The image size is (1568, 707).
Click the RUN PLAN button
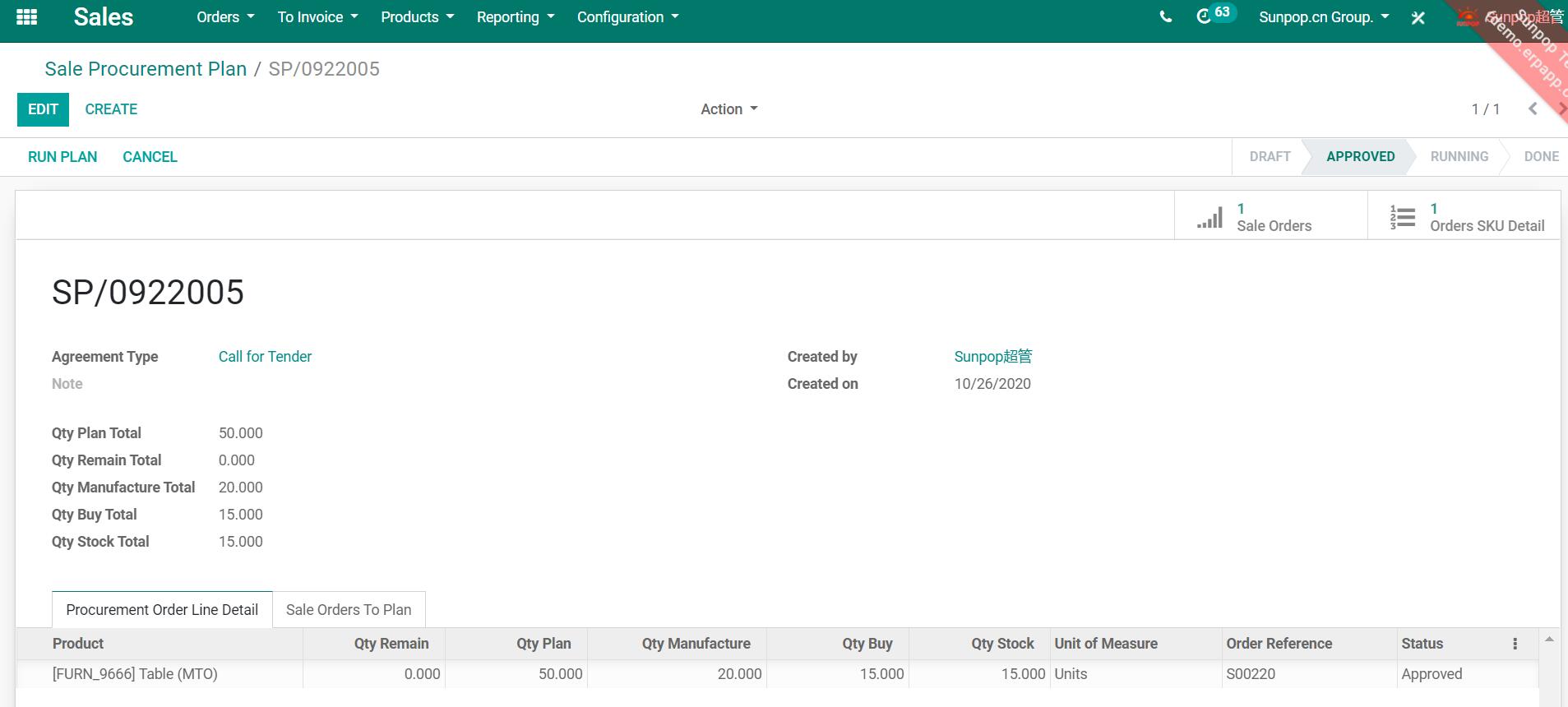point(62,157)
